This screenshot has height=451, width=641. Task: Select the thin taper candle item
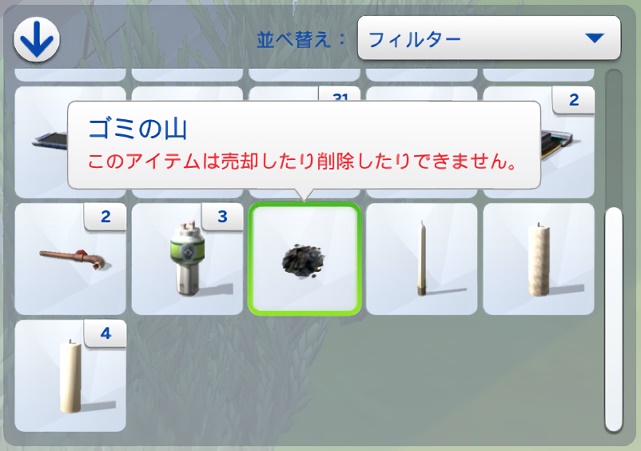(x=421, y=259)
